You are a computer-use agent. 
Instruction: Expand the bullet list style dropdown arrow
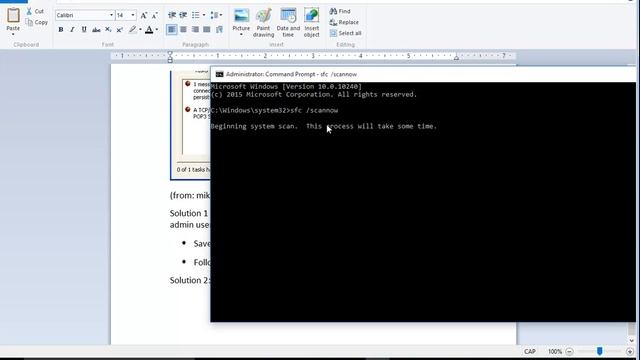coord(204,15)
